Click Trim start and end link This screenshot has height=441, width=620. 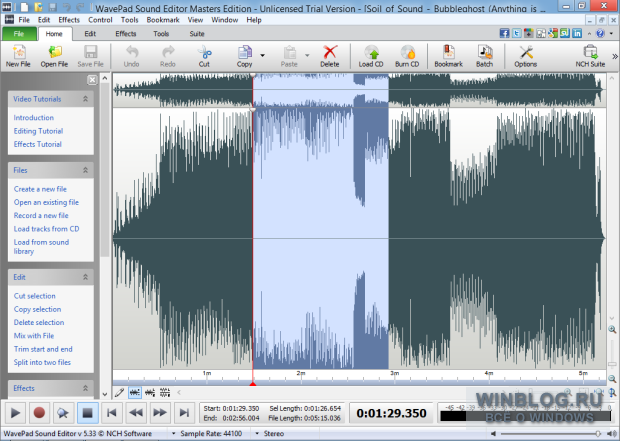[43, 349]
